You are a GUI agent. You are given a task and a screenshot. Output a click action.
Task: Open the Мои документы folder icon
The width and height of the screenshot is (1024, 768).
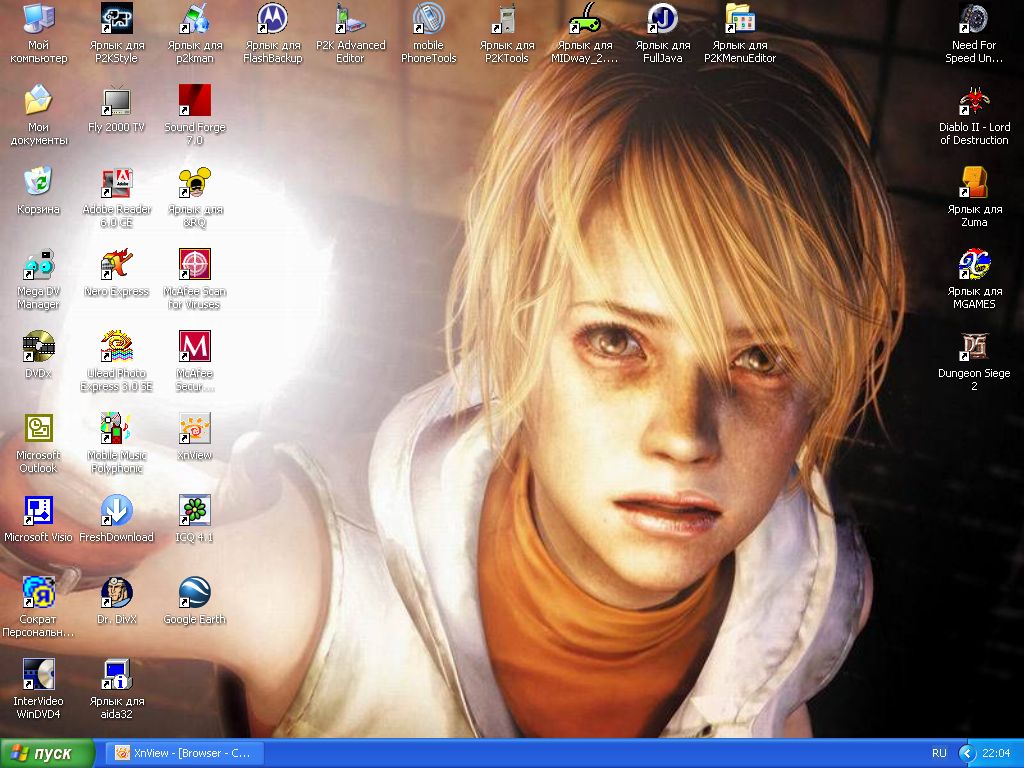38,100
